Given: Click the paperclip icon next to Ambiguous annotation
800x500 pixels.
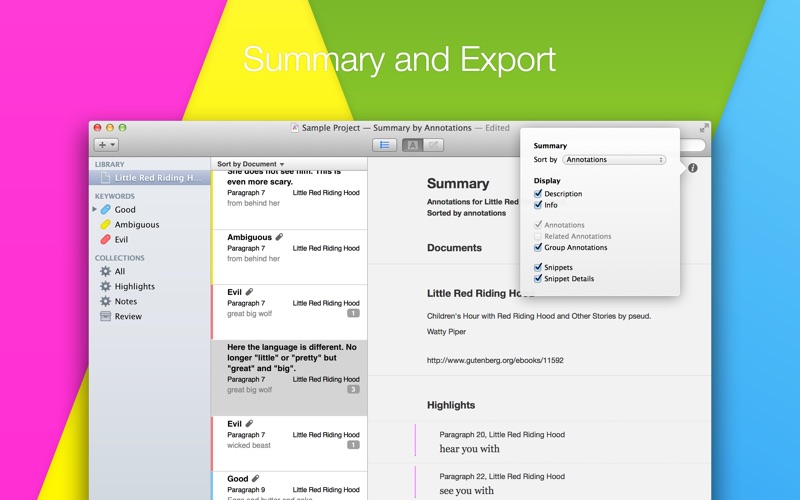Looking at the screenshot, I should coord(279,237).
